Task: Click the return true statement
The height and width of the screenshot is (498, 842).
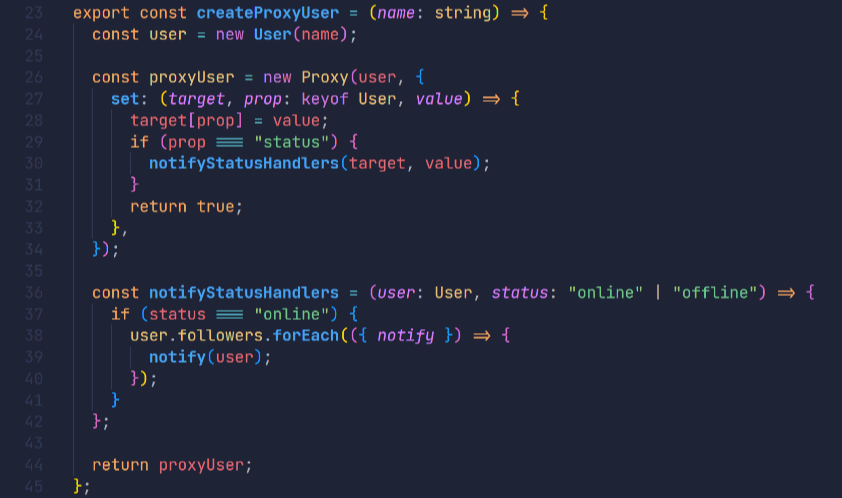Action: click(186, 206)
